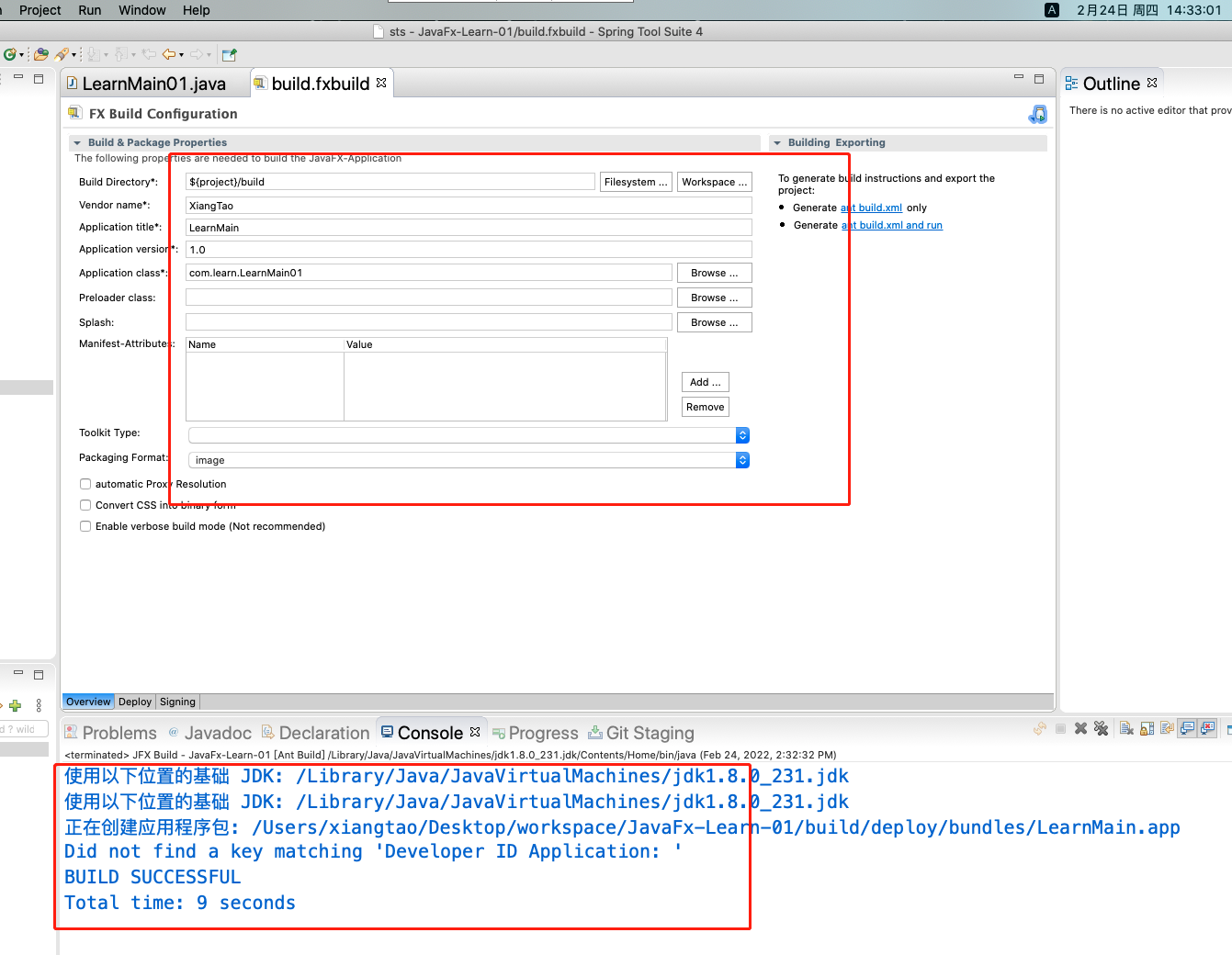This screenshot has height=955, width=1232.
Task: Click the green plus icon in left panel
Action: (15, 705)
